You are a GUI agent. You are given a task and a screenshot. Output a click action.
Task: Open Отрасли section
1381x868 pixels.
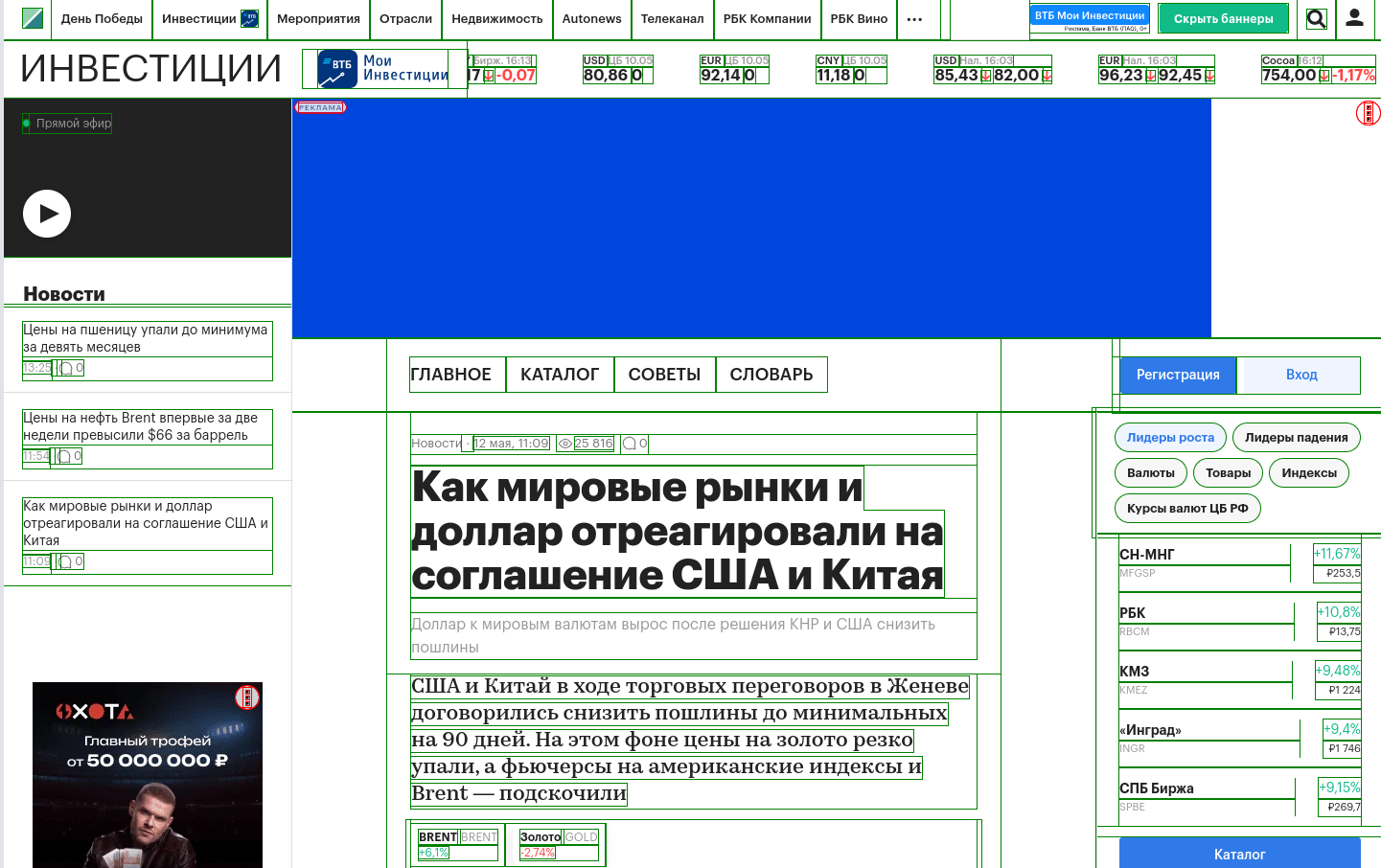click(x=405, y=19)
